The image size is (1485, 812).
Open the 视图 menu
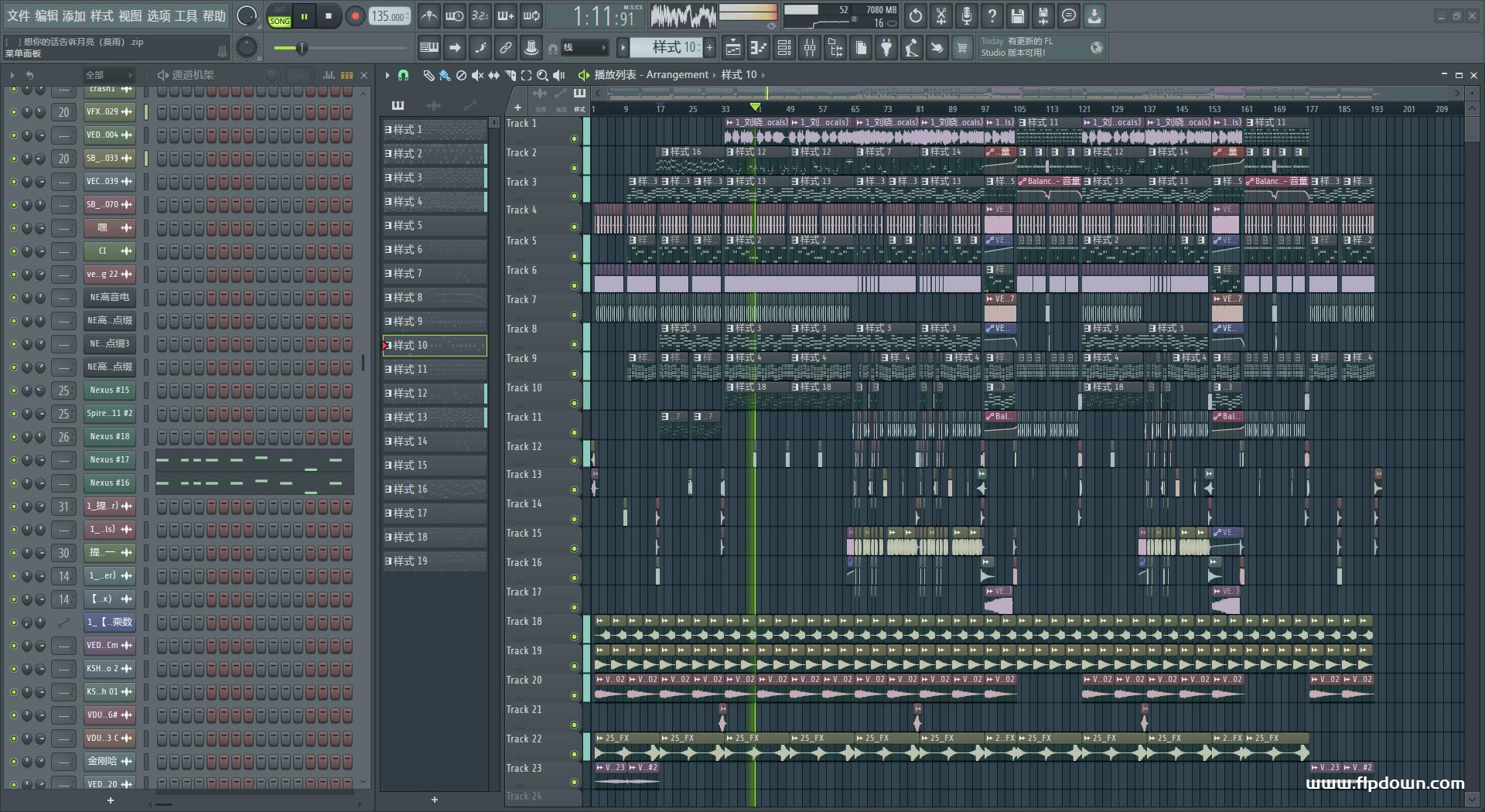130,15
